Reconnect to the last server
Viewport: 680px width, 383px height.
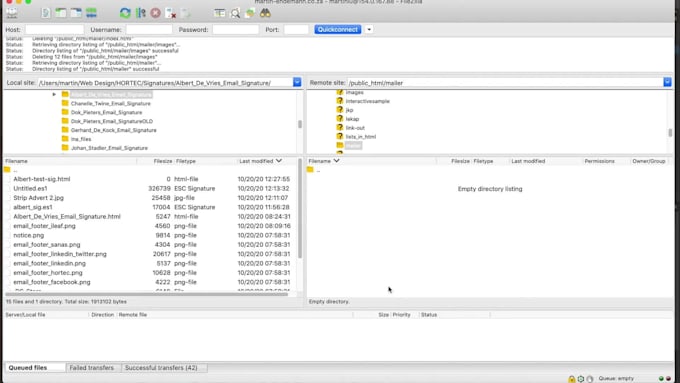coord(186,13)
